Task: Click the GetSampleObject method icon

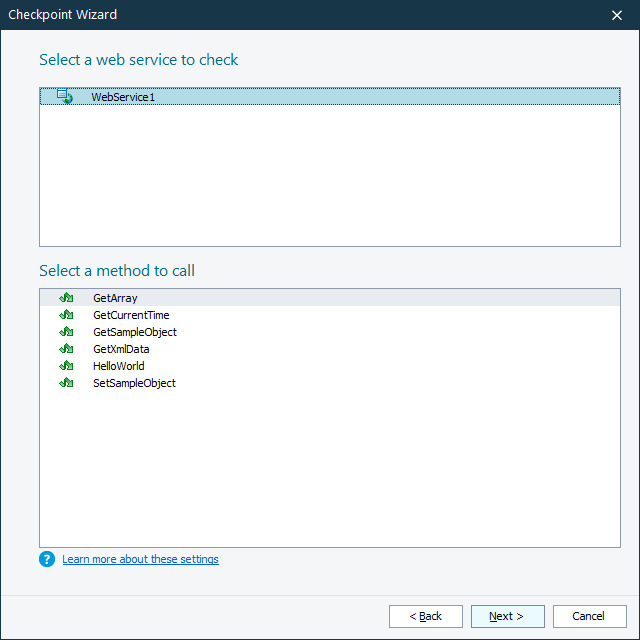Action: [x=67, y=332]
